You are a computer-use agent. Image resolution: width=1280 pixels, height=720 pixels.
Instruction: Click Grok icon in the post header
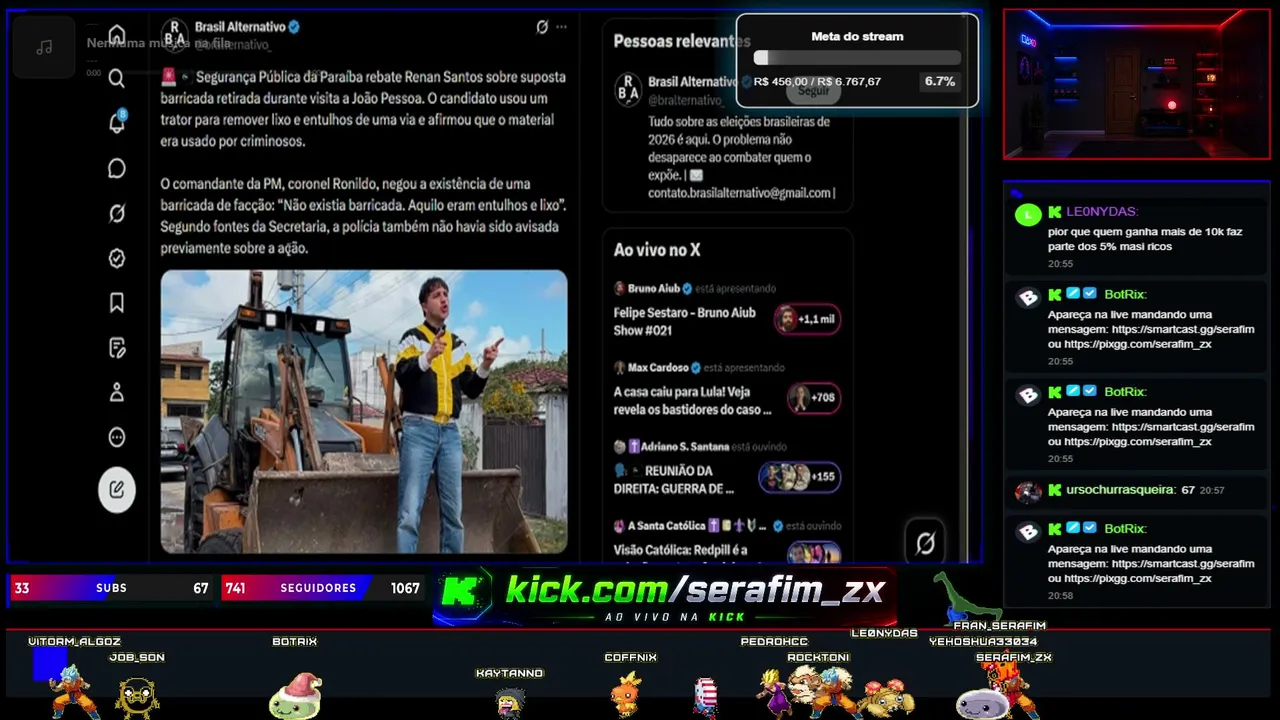click(542, 27)
